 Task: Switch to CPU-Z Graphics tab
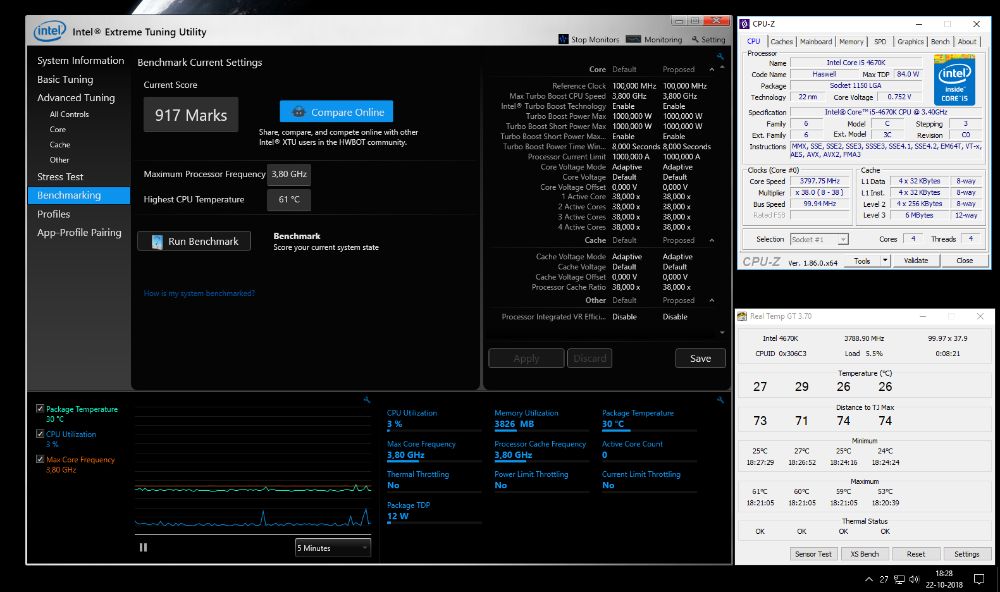pos(910,41)
